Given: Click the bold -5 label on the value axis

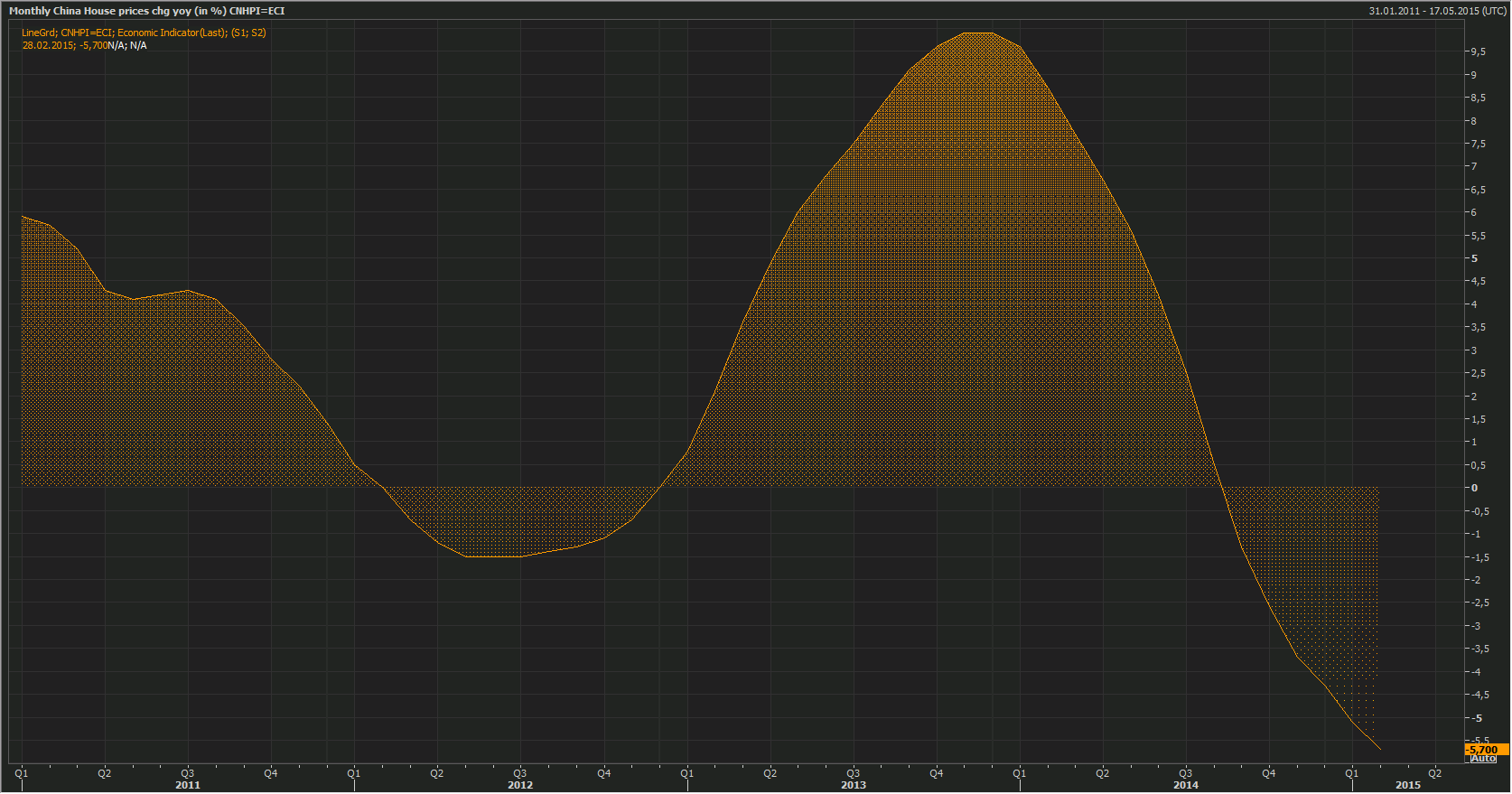Looking at the screenshot, I should coord(1477,718).
